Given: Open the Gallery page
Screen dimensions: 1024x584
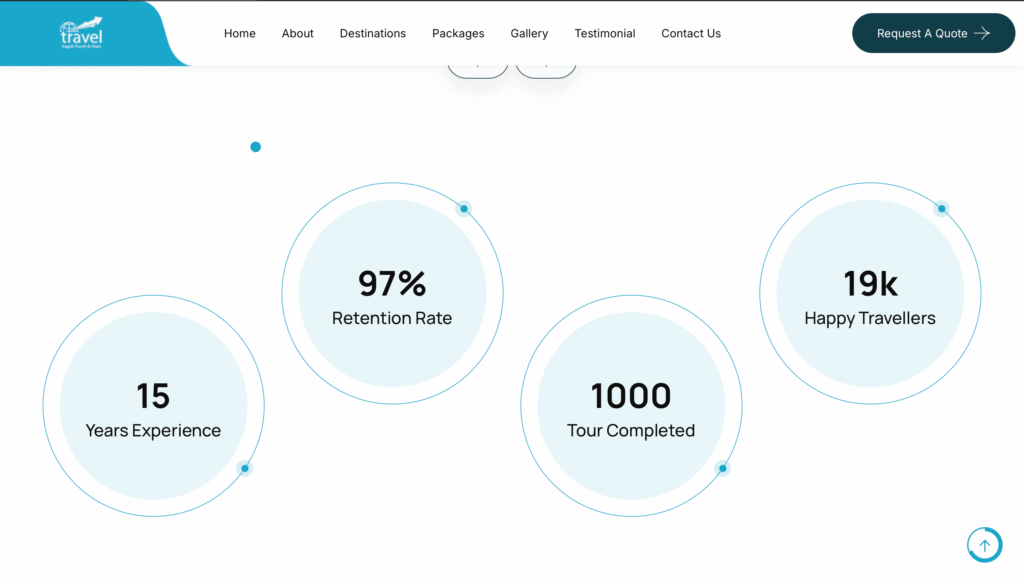Looking at the screenshot, I should click(529, 33).
